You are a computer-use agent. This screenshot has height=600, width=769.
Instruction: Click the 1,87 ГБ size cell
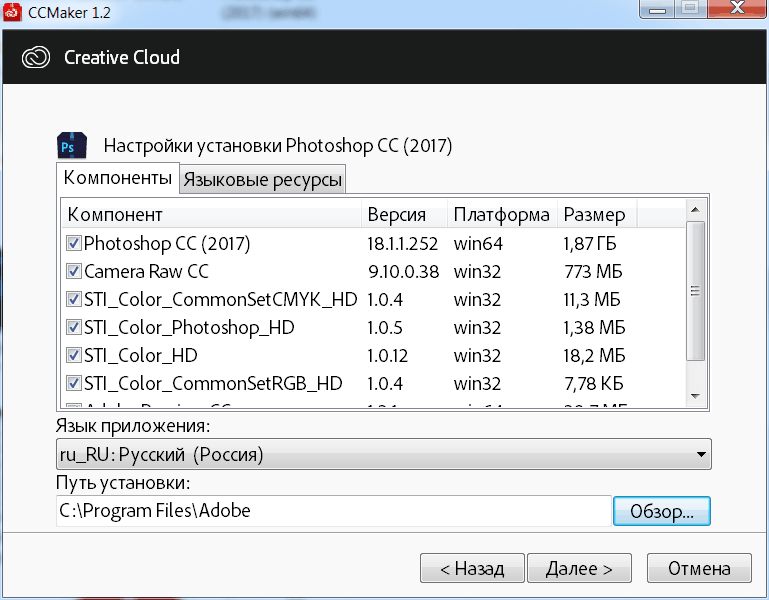tap(590, 244)
